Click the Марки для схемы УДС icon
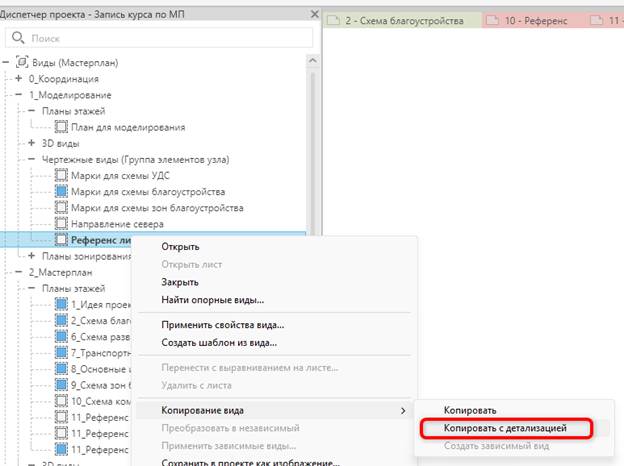The height and width of the screenshot is (466, 624). coord(61,175)
